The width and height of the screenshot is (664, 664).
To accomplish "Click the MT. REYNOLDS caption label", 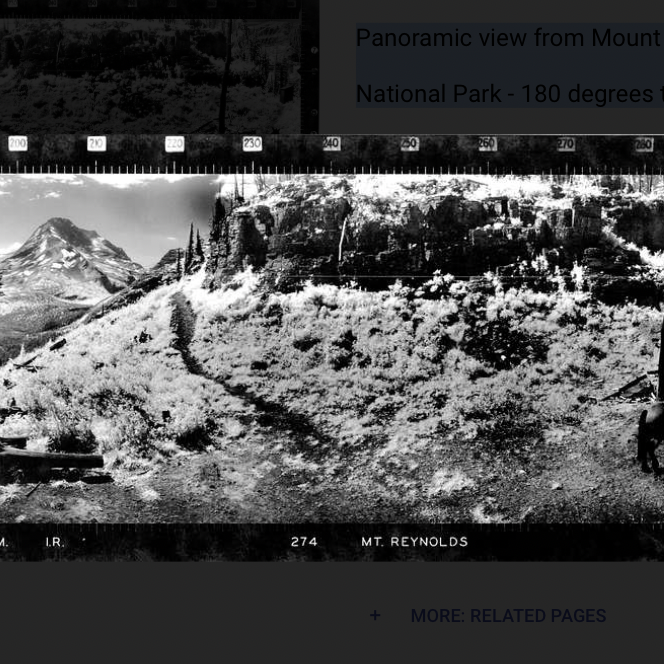I will [x=414, y=542].
